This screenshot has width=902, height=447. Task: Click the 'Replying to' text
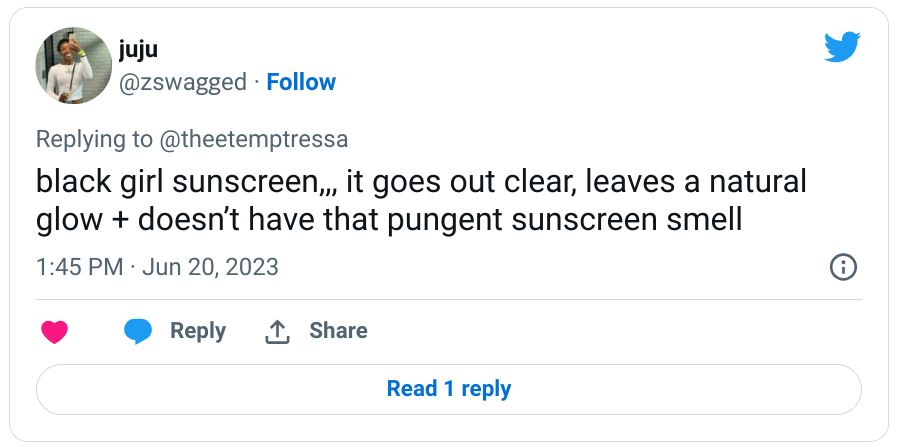(95, 139)
